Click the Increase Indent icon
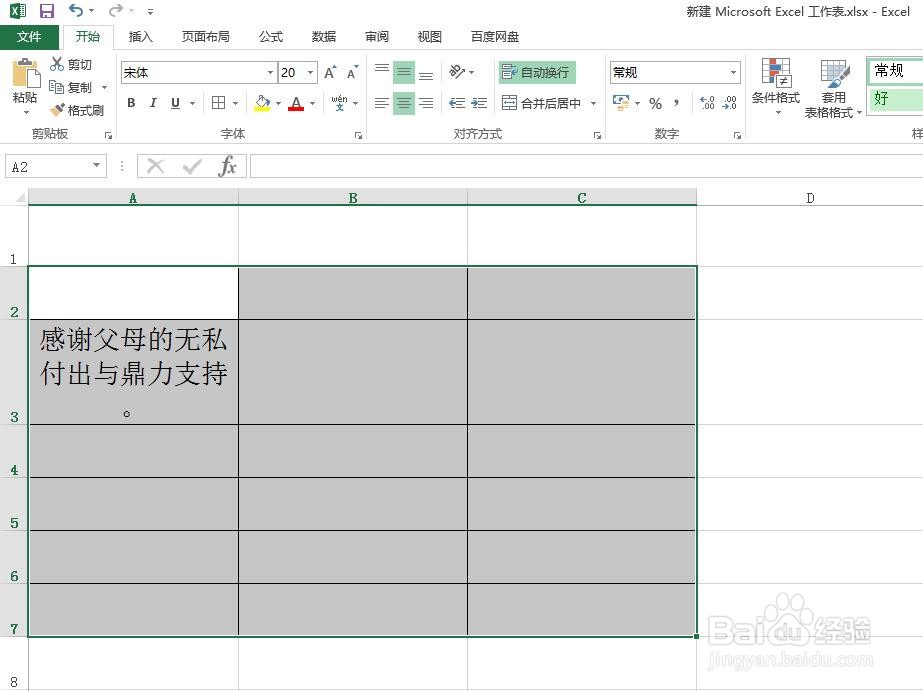 point(478,103)
